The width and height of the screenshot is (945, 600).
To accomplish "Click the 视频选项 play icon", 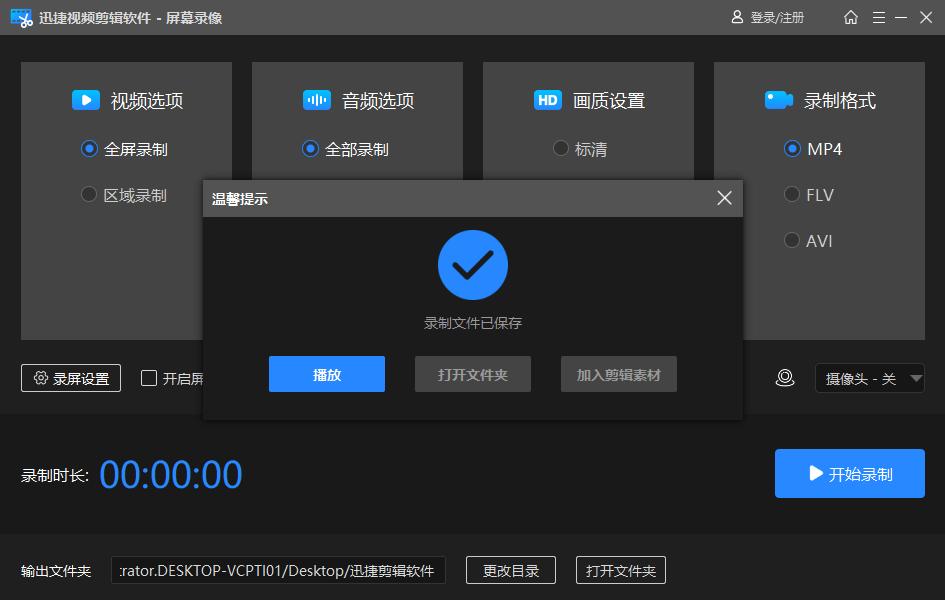I will (x=85, y=100).
